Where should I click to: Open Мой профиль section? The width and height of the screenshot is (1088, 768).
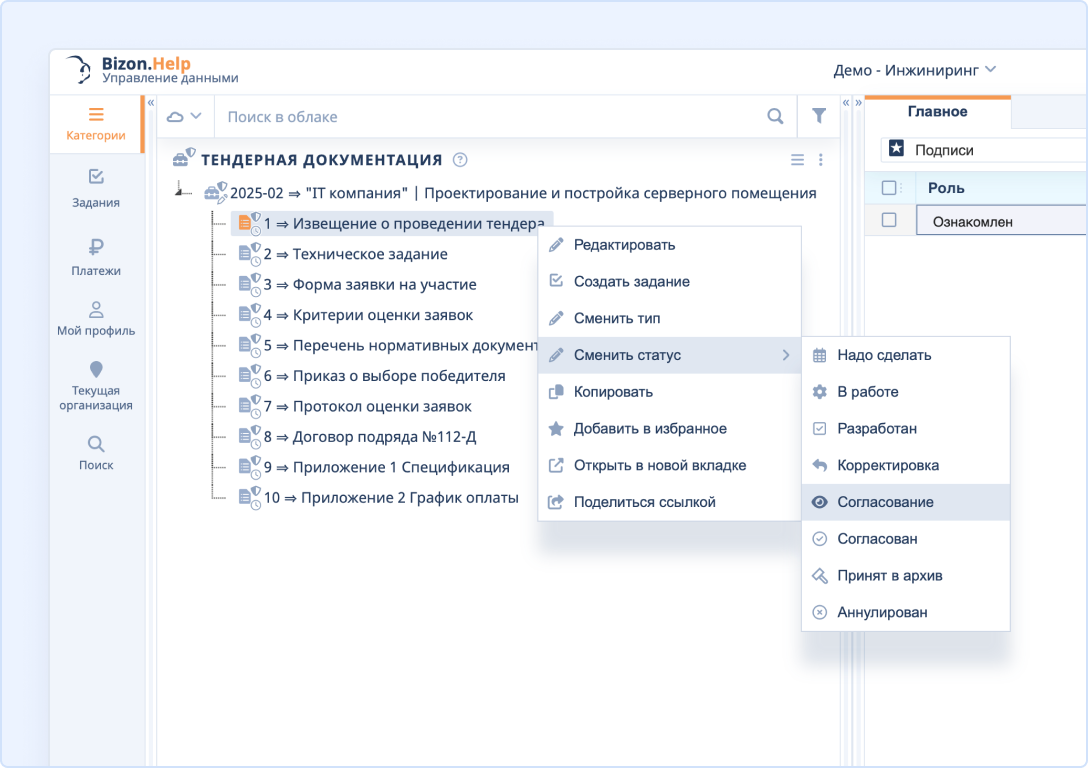pyautogui.click(x=95, y=322)
